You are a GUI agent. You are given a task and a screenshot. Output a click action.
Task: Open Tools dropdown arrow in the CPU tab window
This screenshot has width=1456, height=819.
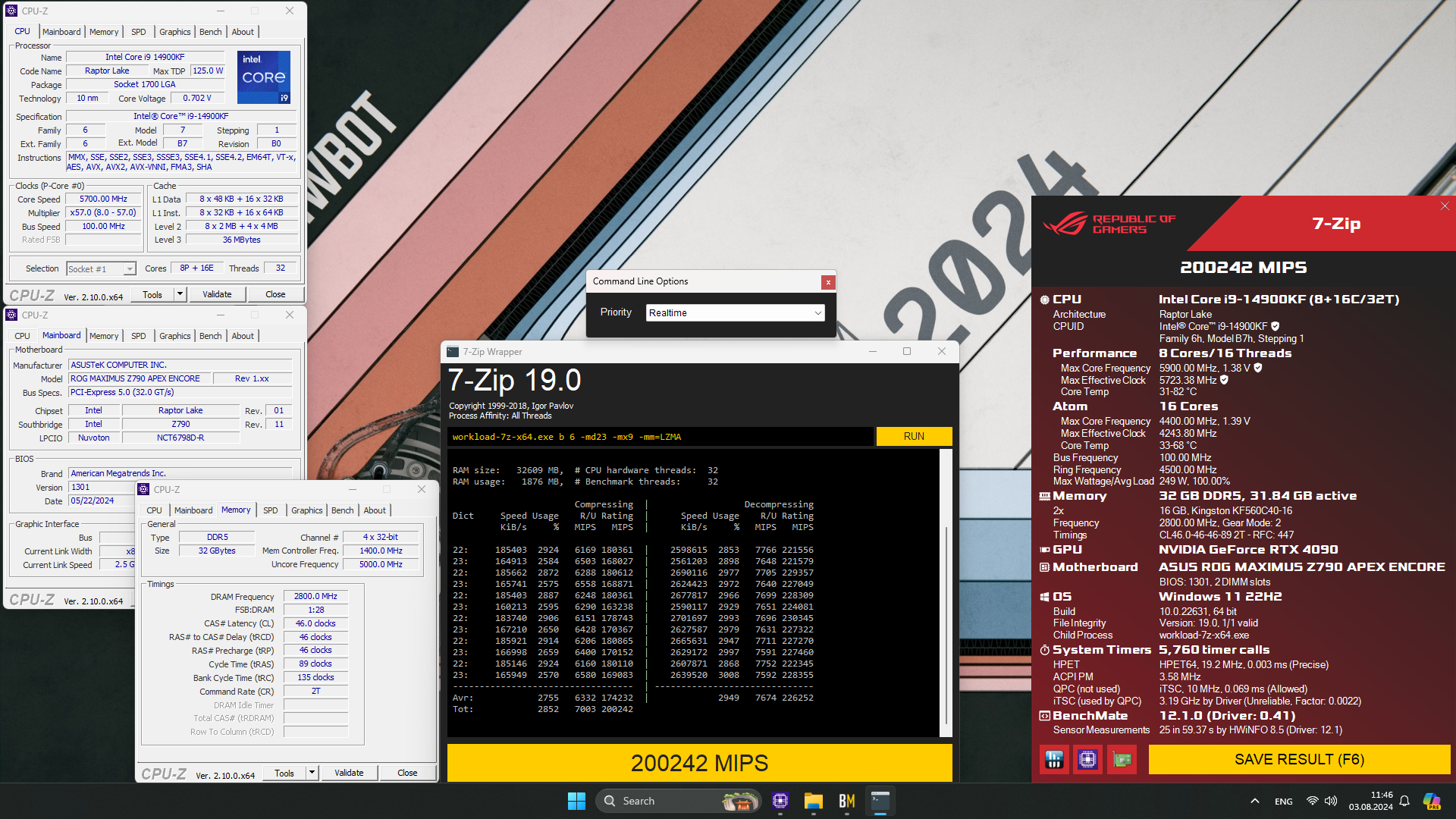[x=180, y=294]
